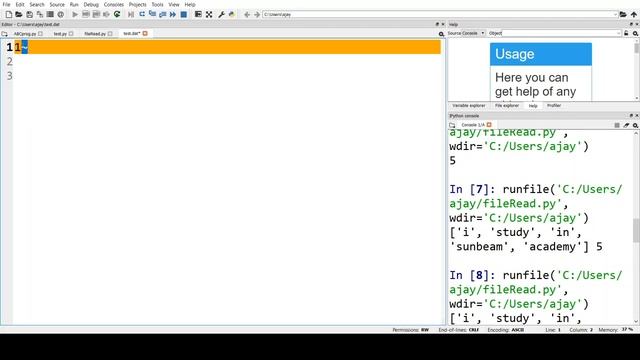Switch to the test.py editor tab
Screen dimensions: 640x360
pos(60,34)
